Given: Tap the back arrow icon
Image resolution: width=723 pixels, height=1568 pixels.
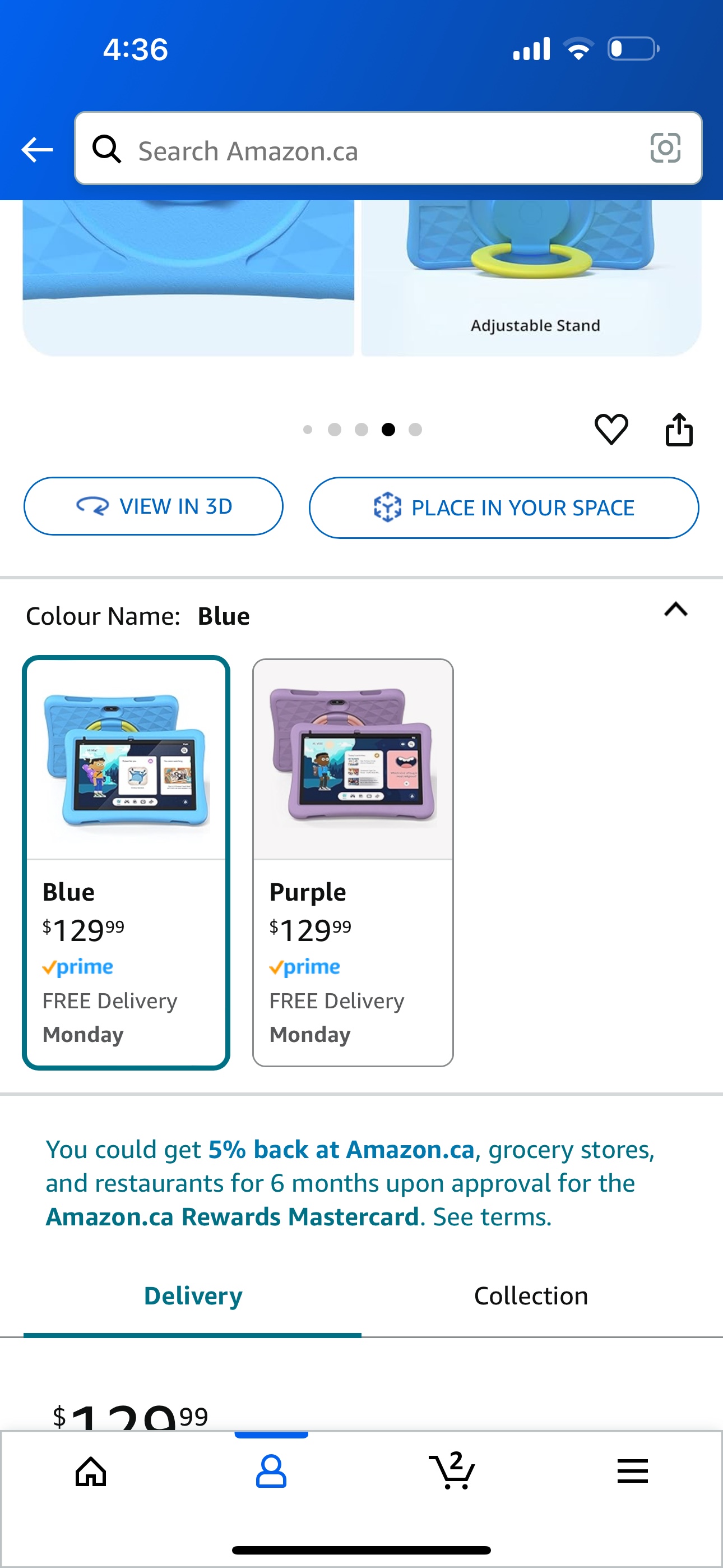Looking at the screenshot, I should (37, 150).
